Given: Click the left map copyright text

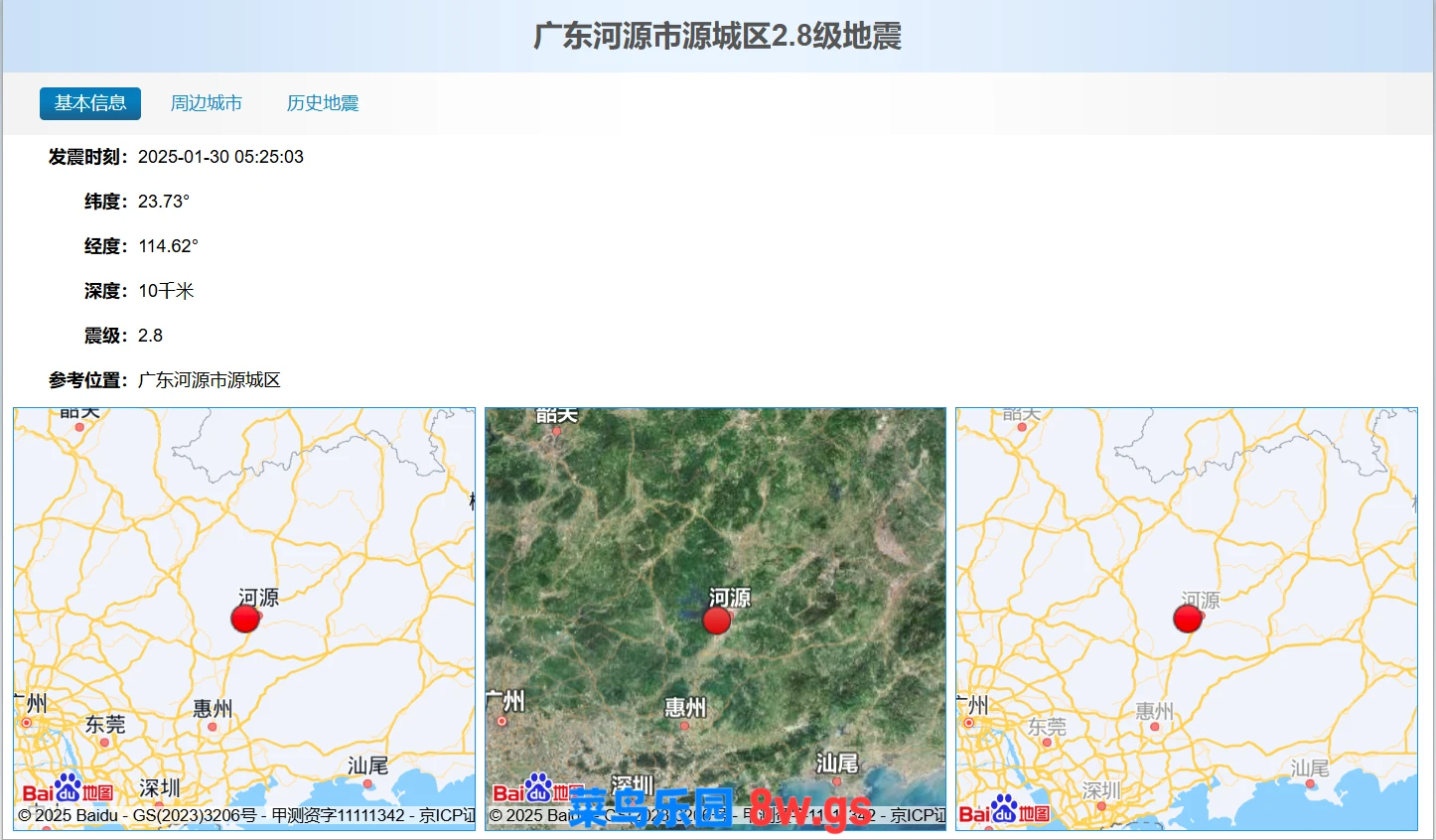Looking at the screenshot, I should tap(246, 815).
